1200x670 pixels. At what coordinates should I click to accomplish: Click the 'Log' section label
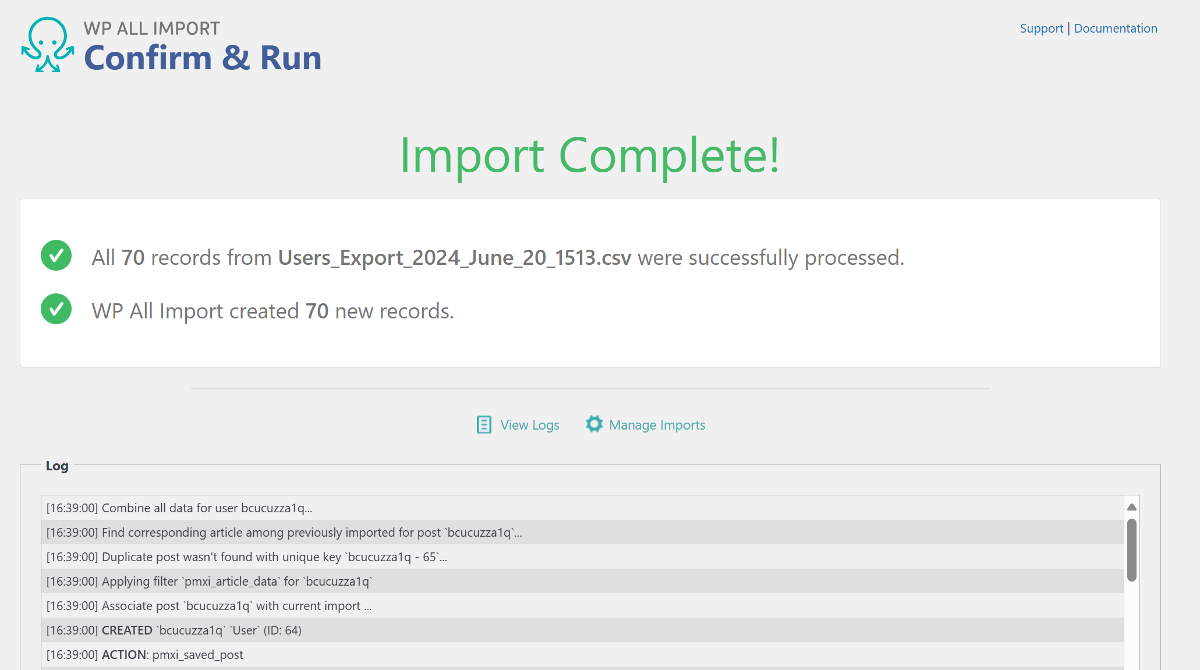[x=57, y=466]
